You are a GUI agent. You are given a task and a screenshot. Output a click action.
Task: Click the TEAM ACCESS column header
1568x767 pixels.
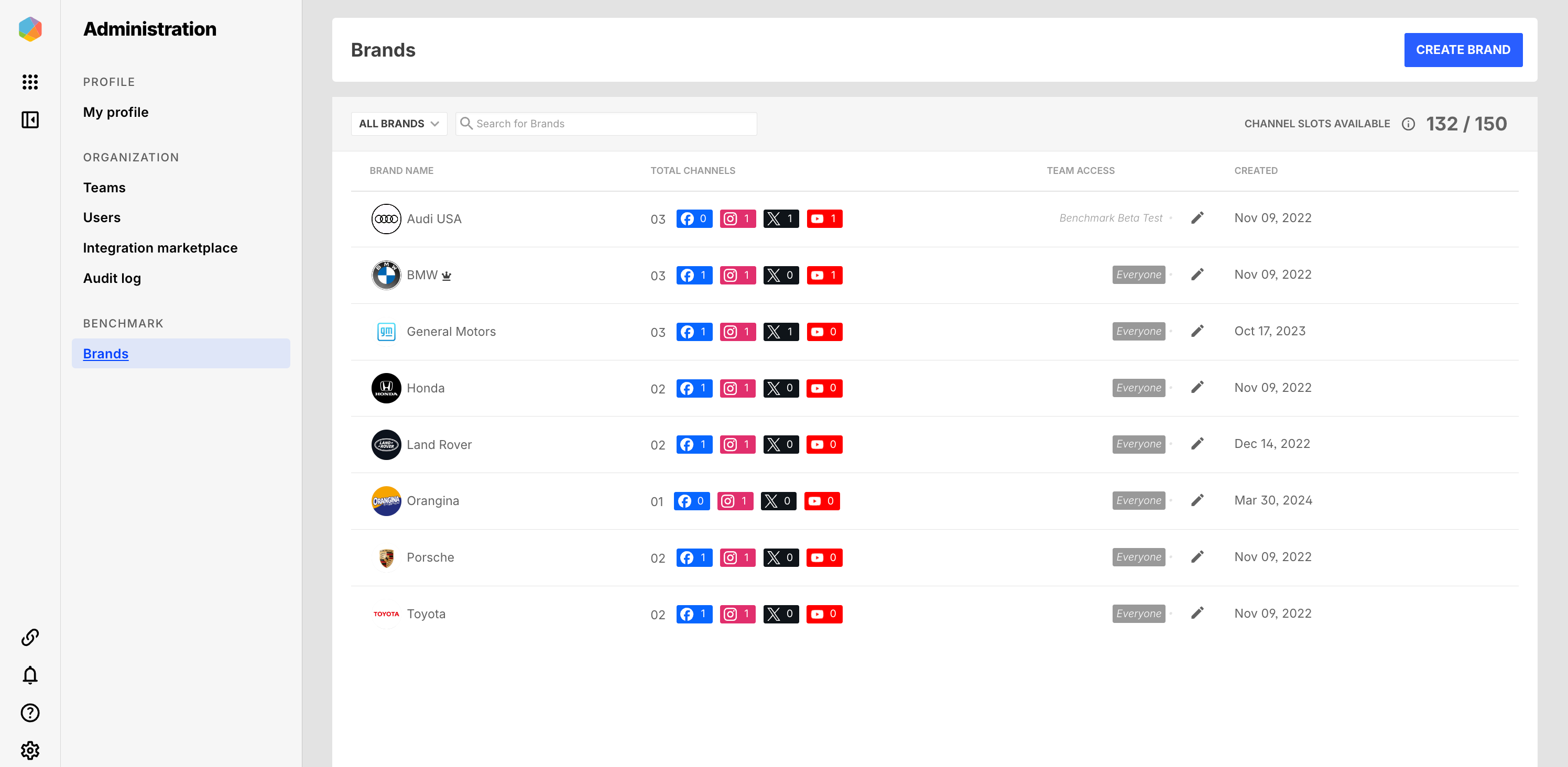tap(1081, 171)
